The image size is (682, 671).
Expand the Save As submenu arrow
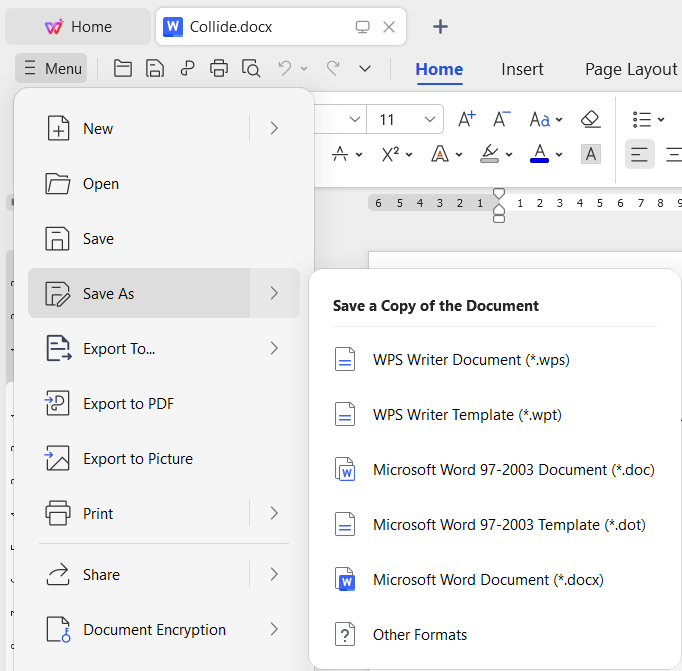click(x=274, y=293)
